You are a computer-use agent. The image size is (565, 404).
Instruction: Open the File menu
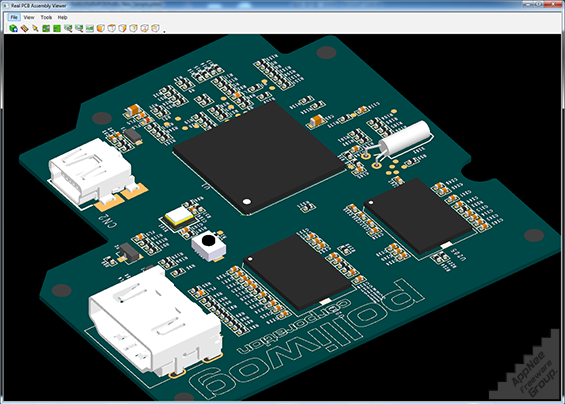coord(14,17)
